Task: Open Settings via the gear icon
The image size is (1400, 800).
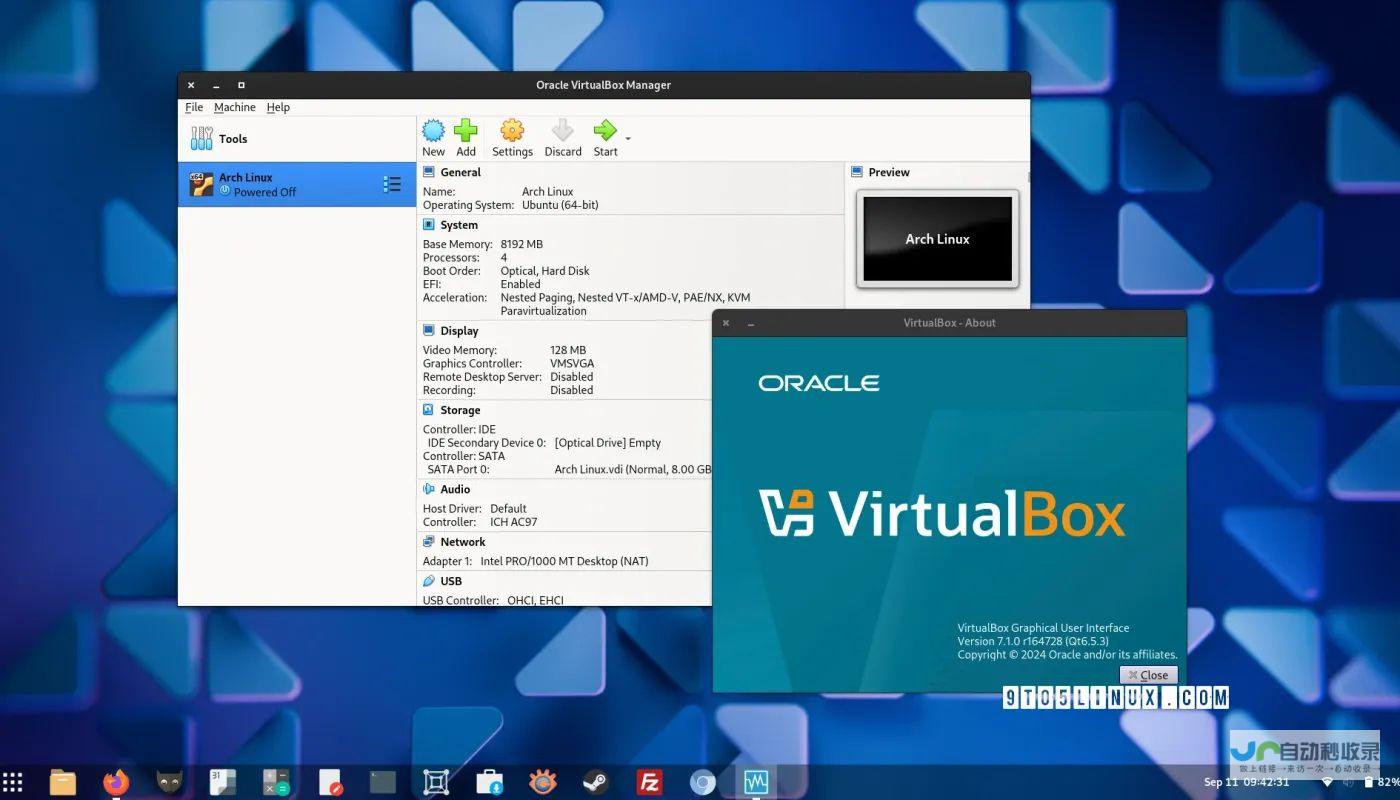Action: coord(512,131)
